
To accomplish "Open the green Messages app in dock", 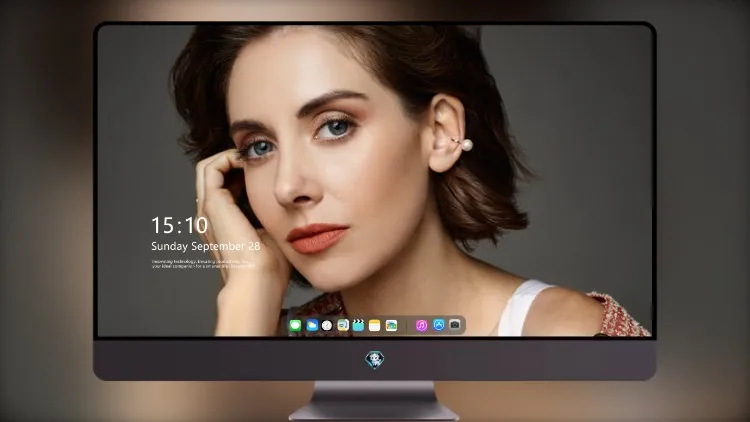I will pyautogui.click(x=295, y=325).
